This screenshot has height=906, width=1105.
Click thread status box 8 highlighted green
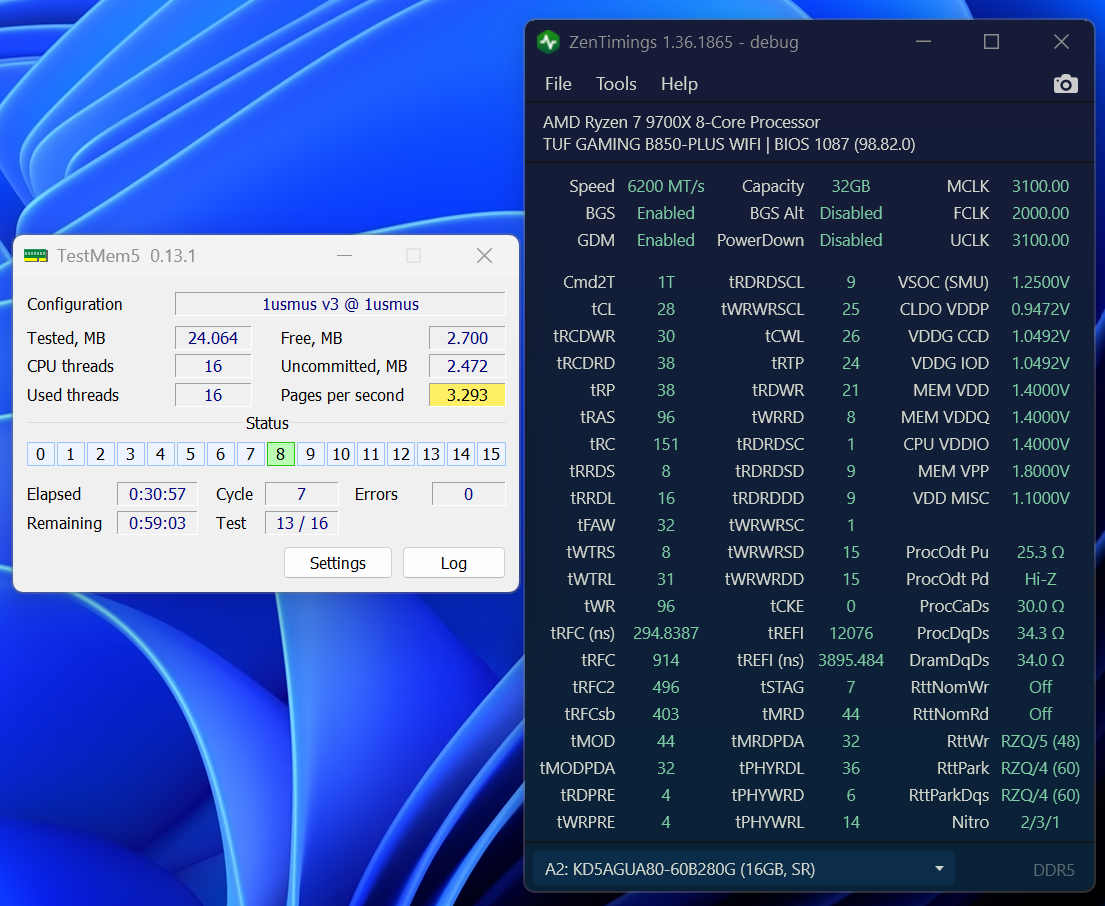280,454
